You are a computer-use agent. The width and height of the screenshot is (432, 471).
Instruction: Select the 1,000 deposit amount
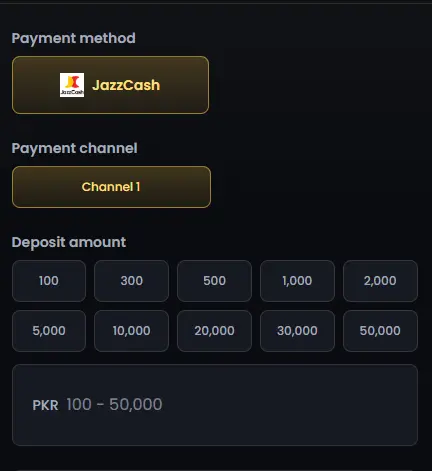click(297, 281)
